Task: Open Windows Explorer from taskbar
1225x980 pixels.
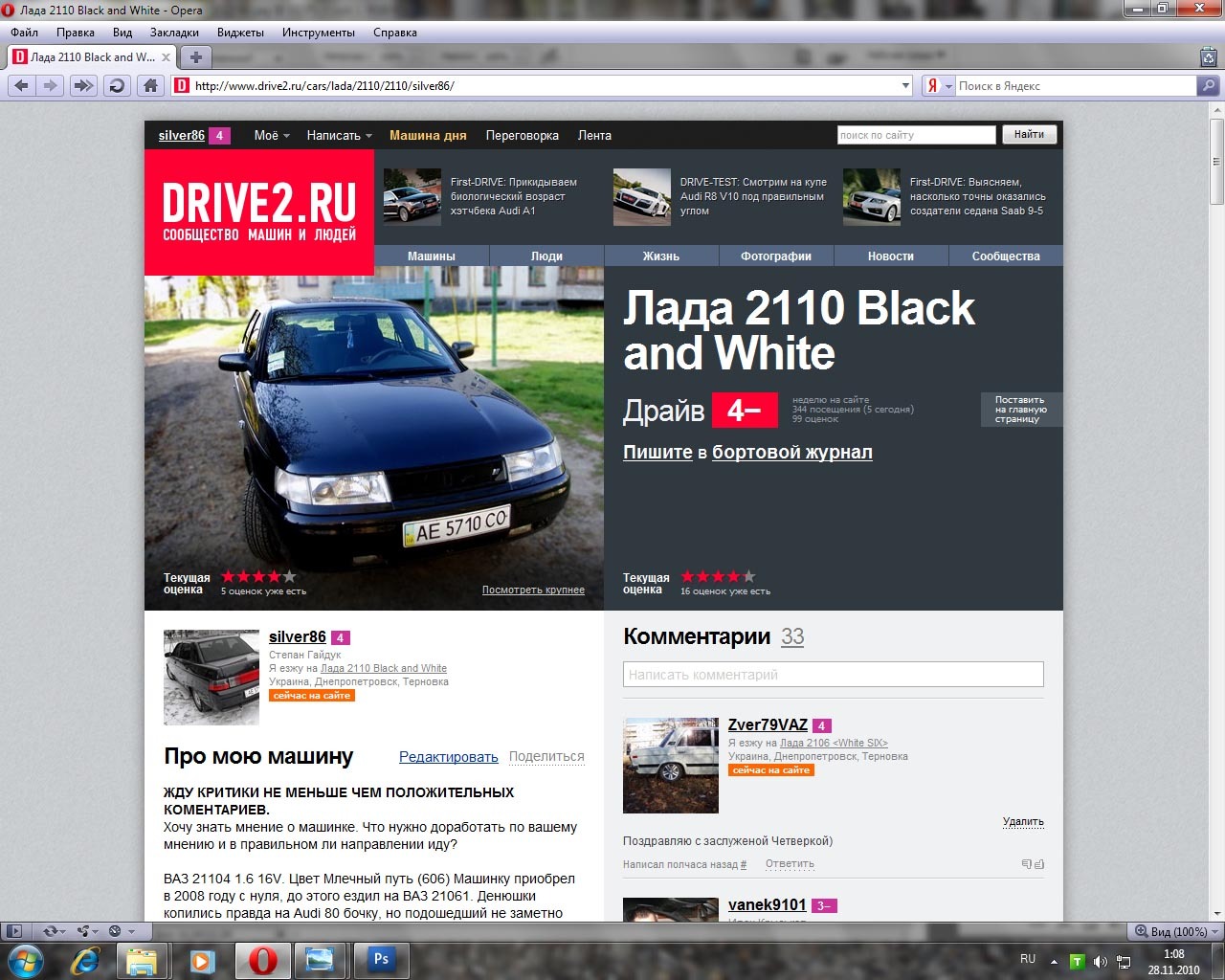Action: click(x=142, y=960)
